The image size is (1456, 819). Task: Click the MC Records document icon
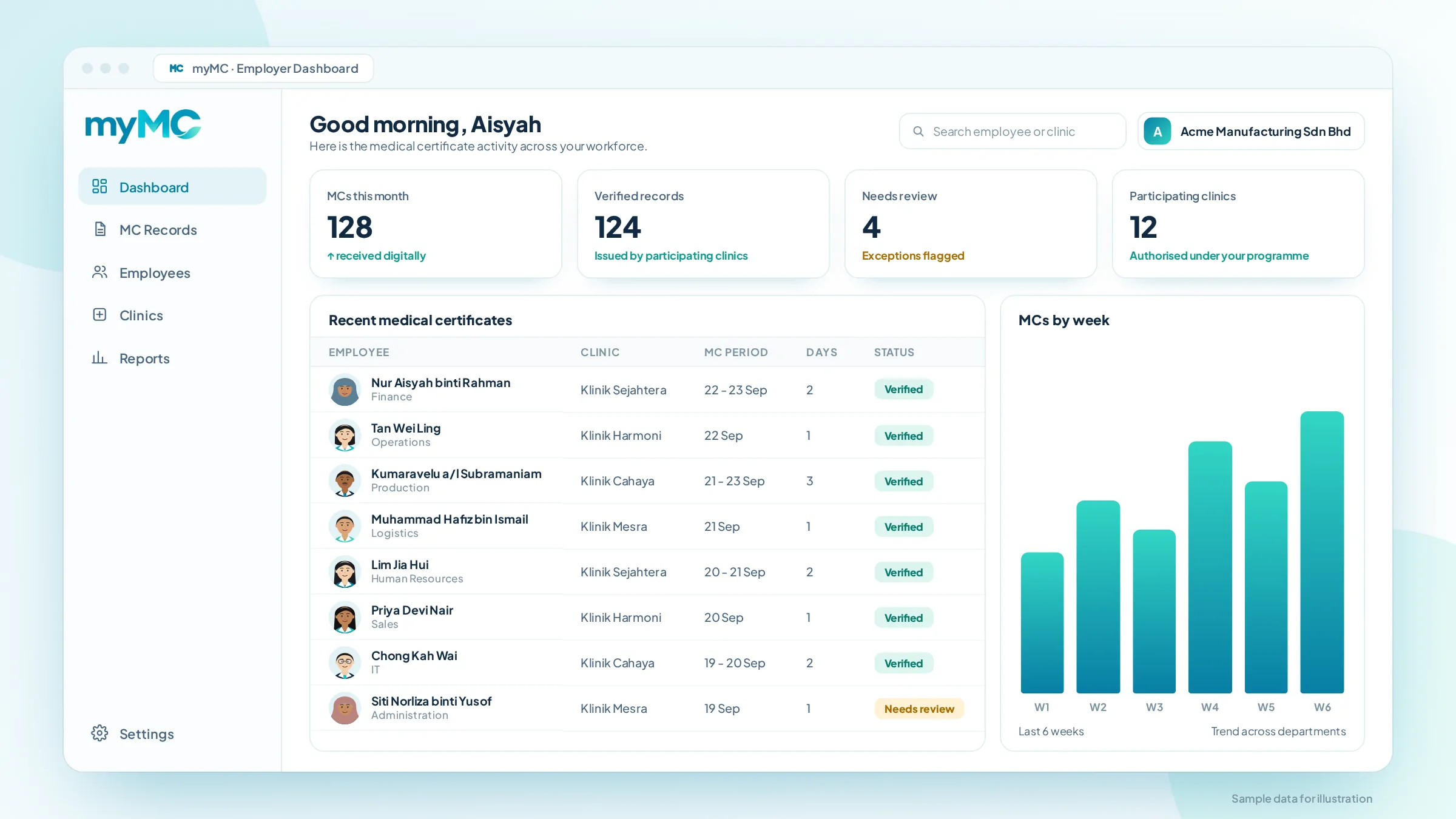click(100, 229)
